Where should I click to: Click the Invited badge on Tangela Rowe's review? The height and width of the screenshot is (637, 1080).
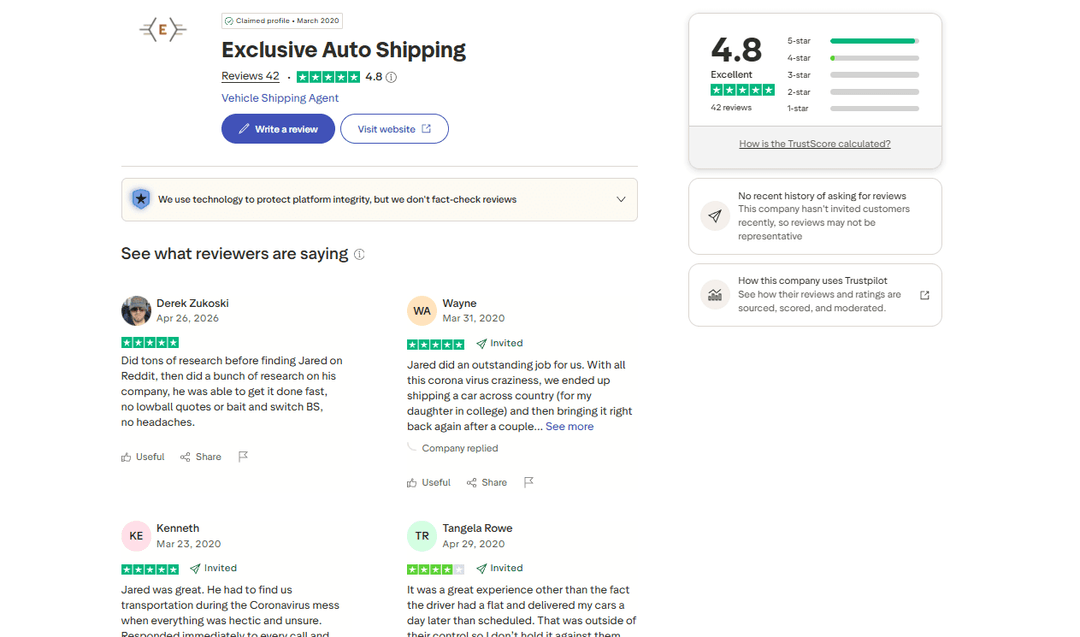pyautogui.click(x=499, y=568)
